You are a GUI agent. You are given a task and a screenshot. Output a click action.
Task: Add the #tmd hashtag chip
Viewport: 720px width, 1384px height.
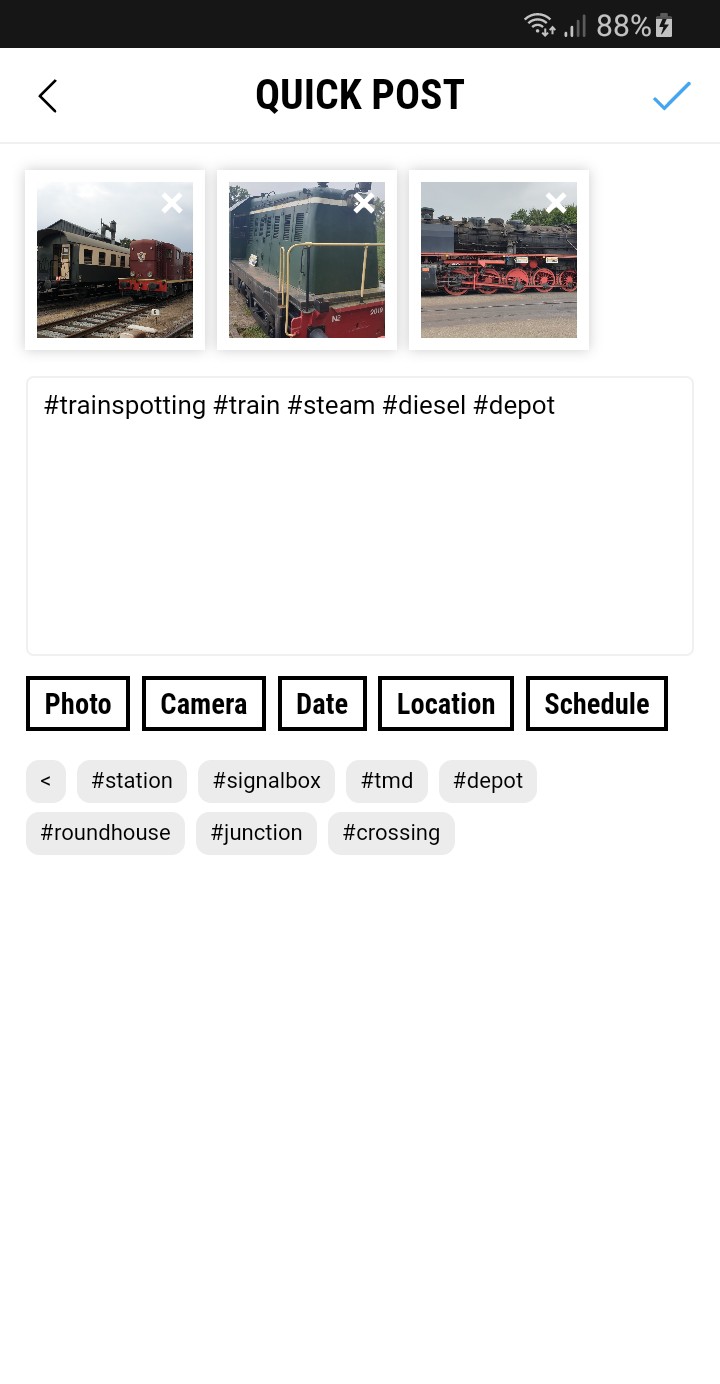click(x=387, y=781)
